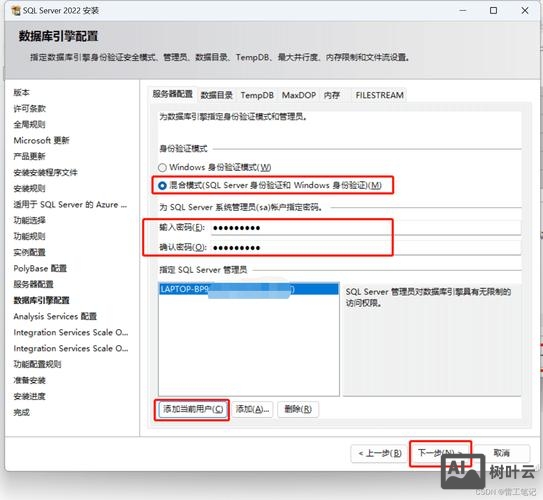The image size is (543, 500).
Task: Select Windows 身份验证模式 radio button
Action: [162, 168]
